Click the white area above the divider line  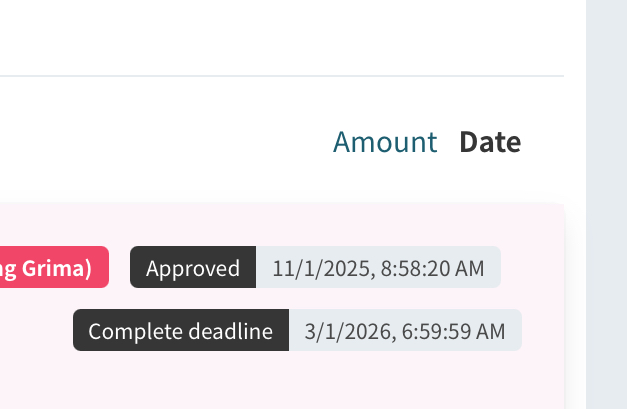pos(280,35)
